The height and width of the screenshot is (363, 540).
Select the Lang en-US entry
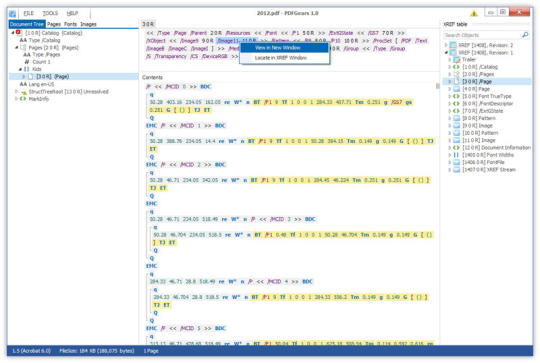[x=37, y=84]
